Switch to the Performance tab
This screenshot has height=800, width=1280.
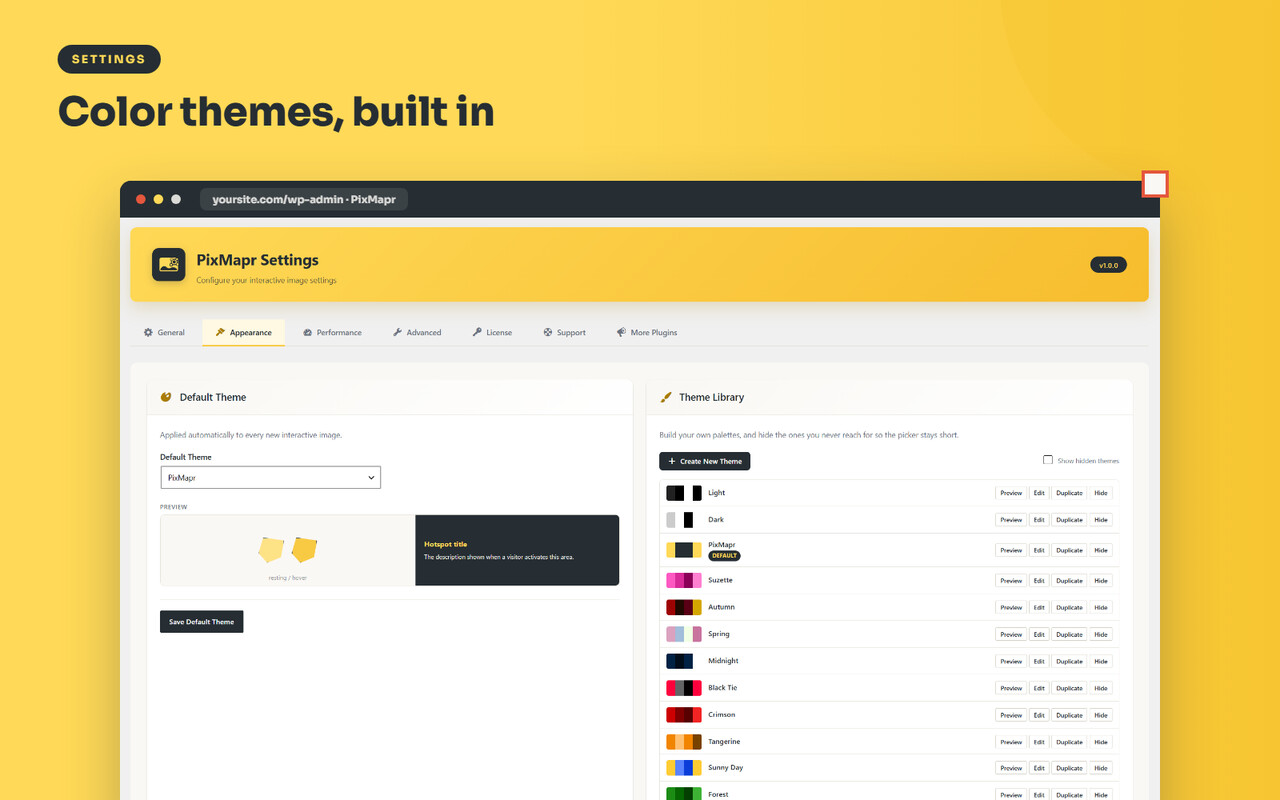[x=332, y=332]
